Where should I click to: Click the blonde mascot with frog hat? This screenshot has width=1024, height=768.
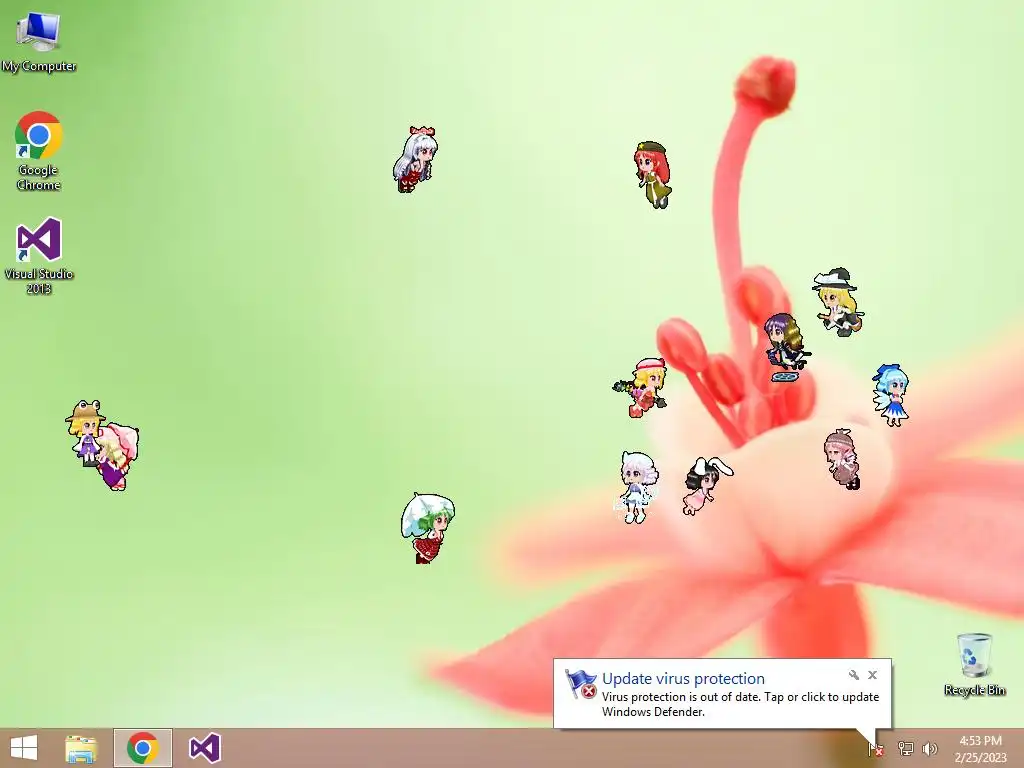click(x=84, y=432)
